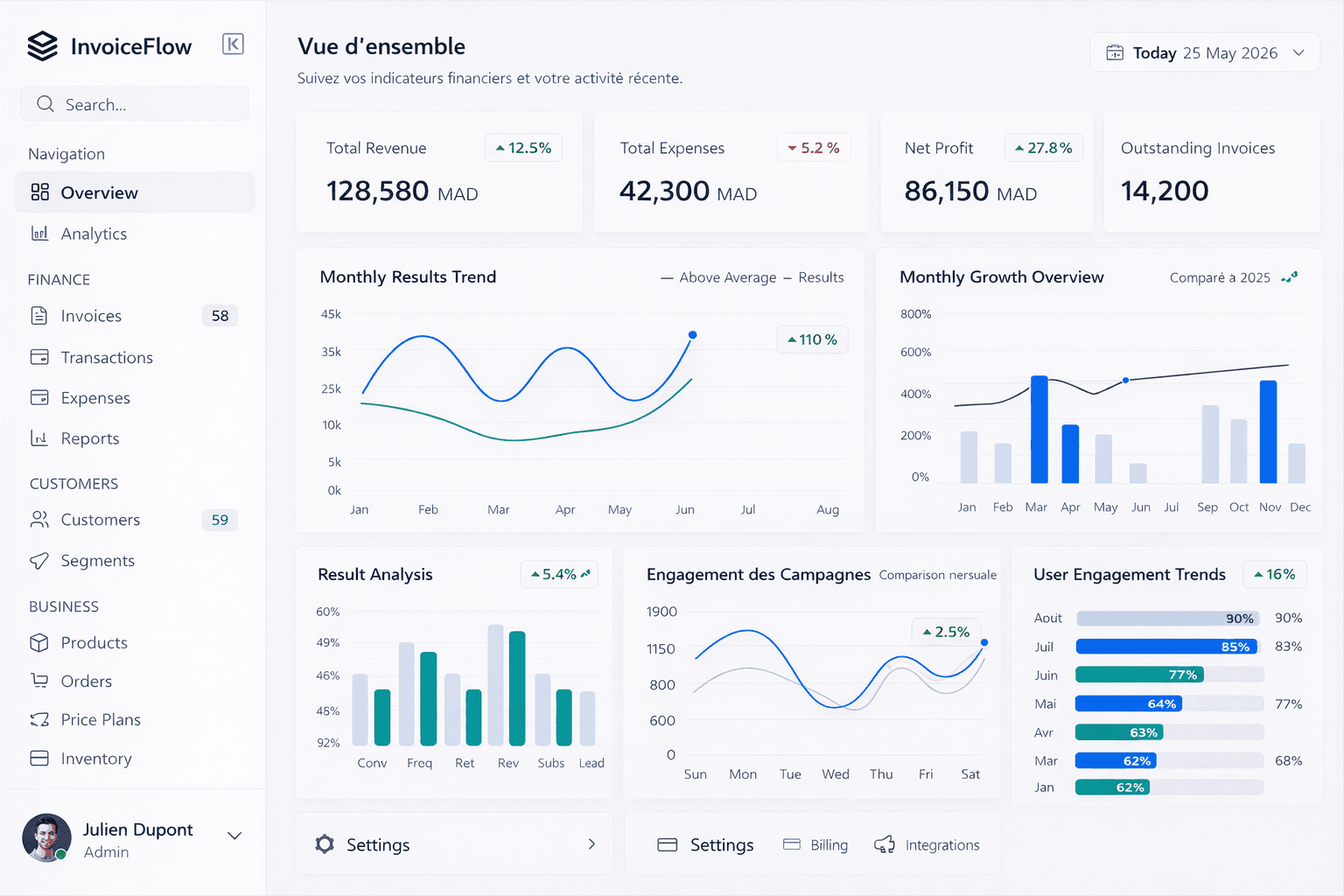Click the trend icon next to Comparé à 2025
1344x896 pixels.
[1290, 277]
